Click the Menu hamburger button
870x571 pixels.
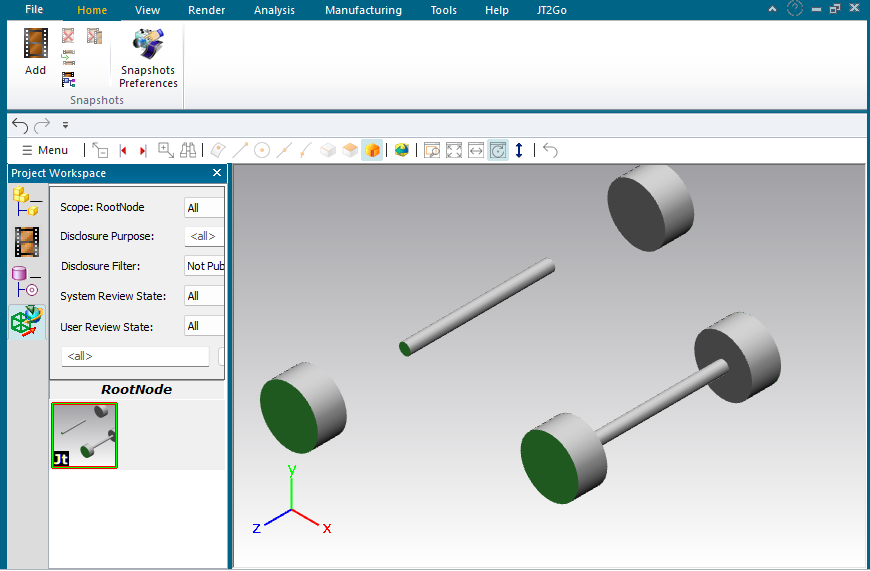pos(45,150)
